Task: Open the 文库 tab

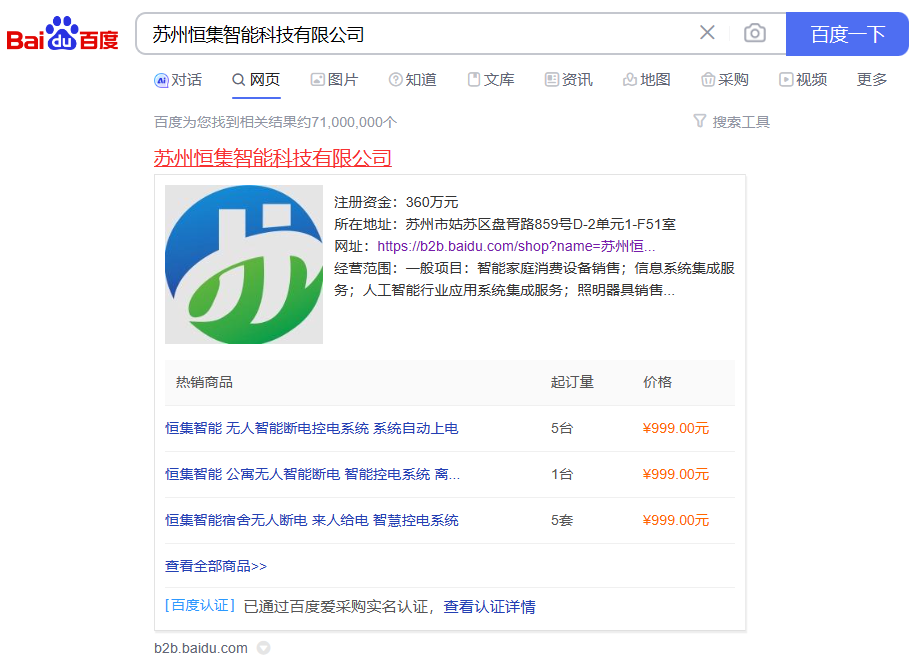Action: [x=490, y=80]
